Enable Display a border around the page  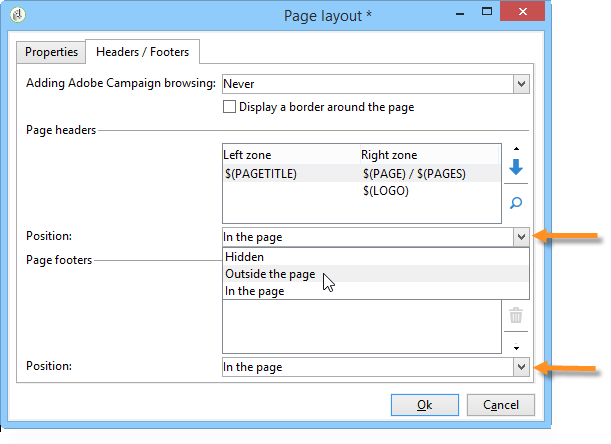tap(229, 107)
